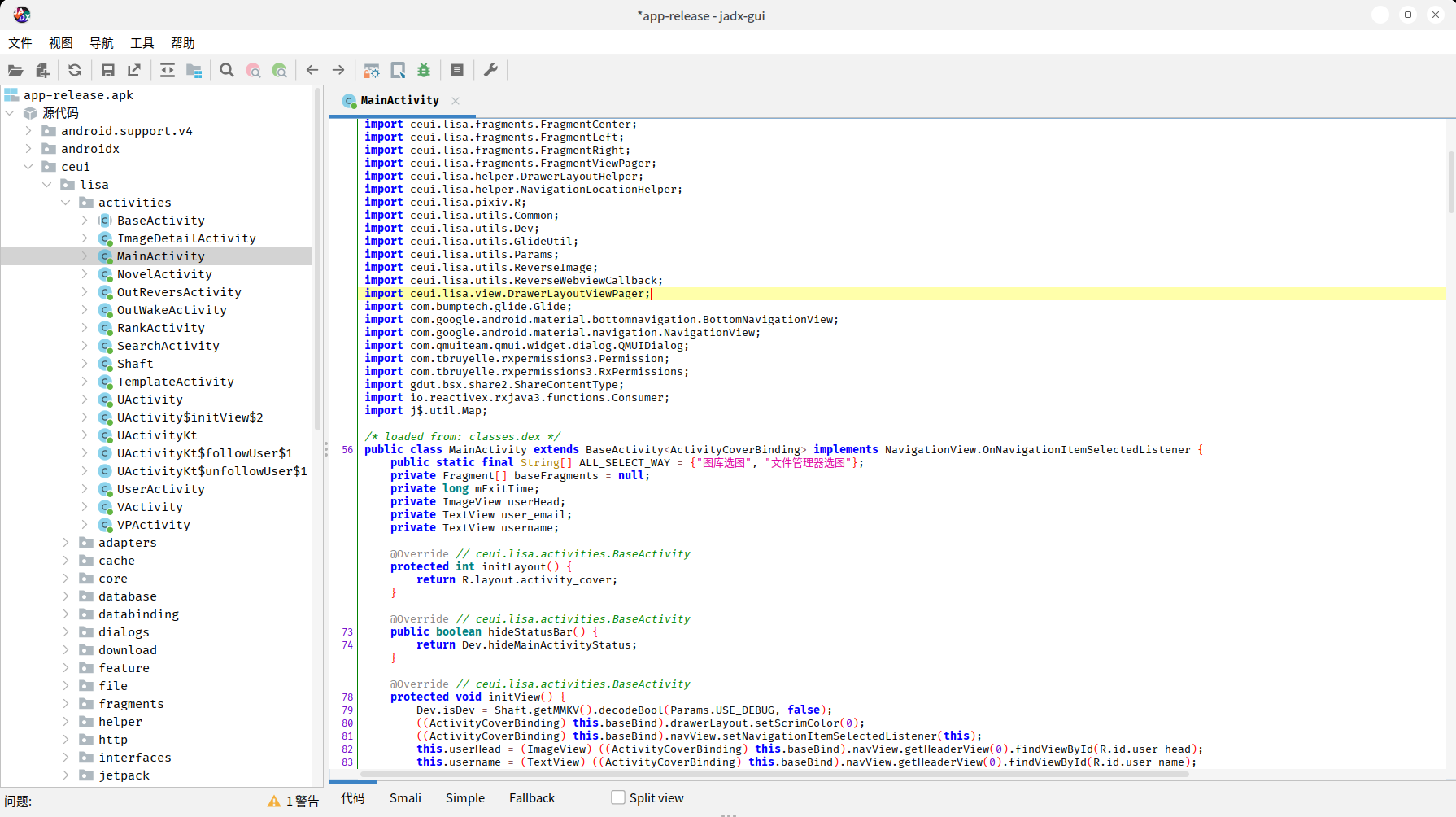This screenshot has width=1456, height=817.
Task: Toggle flatten packages icon
Action: point(194,71)
